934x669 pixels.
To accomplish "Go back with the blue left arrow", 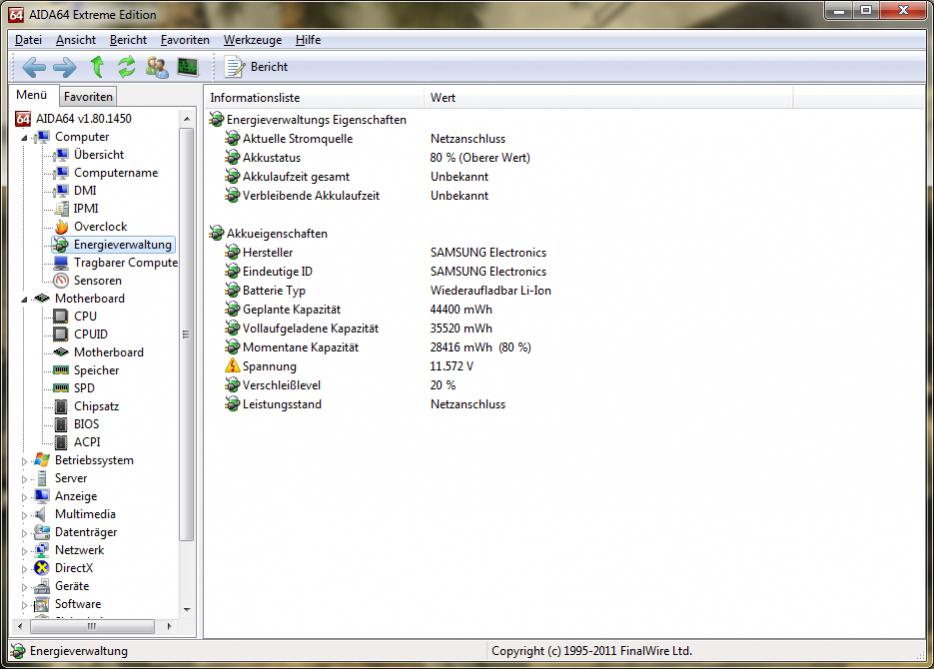I will click(34, 67).
